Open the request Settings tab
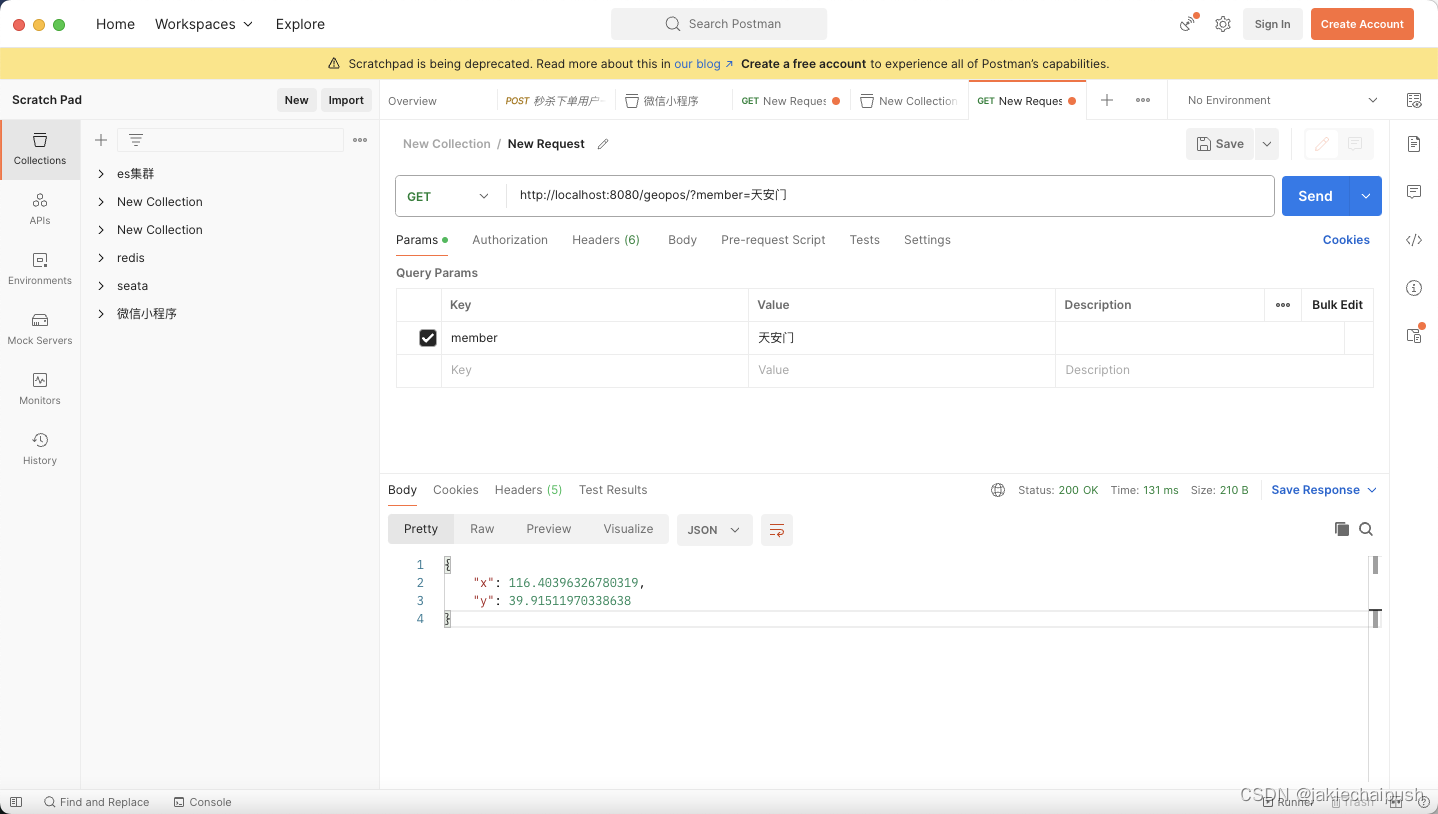 click(x=927, y=240)
